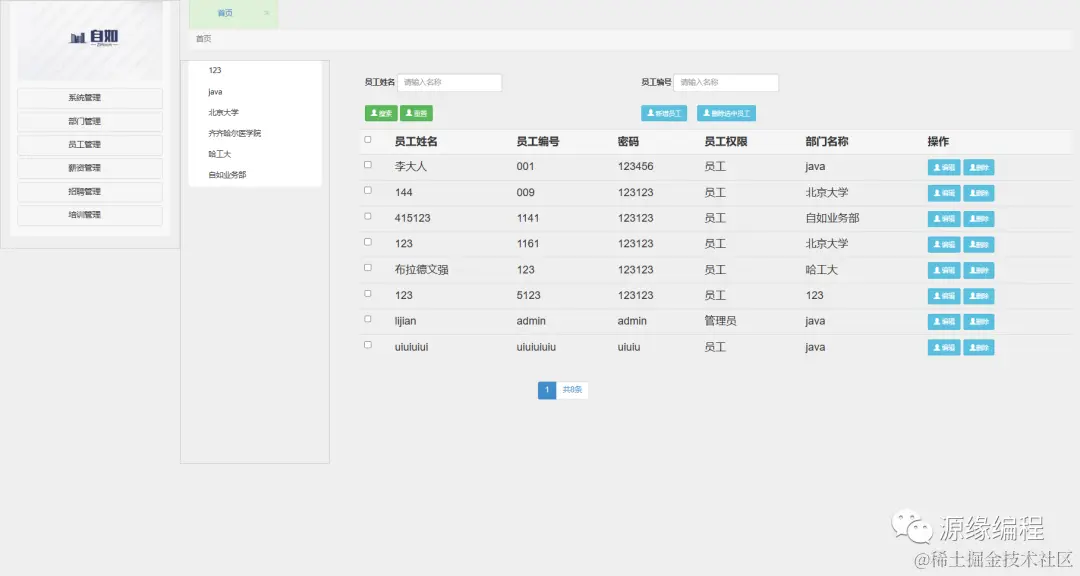Viewport: 1080px width, 576px height.
Task: Delete the 布拉德文强 employee row
Action: [x=978, y=270]
